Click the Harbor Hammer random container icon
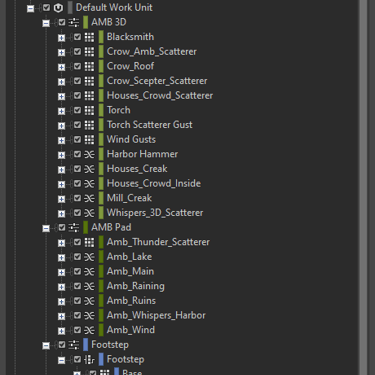Image resolution: width=375 pixels, height=375 pixels. click(x=89, y=154)
